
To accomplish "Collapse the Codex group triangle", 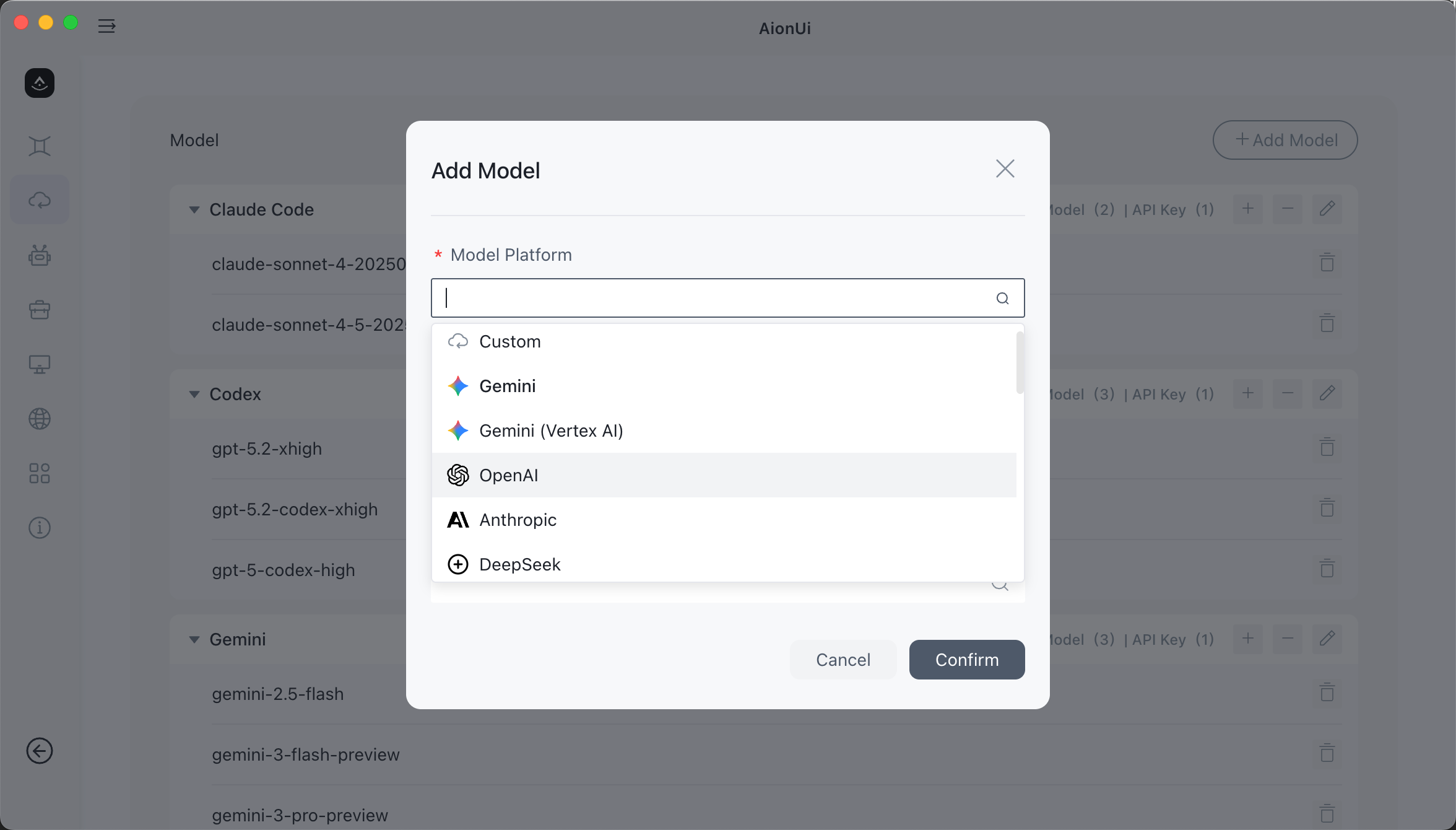I will point(194,395).
